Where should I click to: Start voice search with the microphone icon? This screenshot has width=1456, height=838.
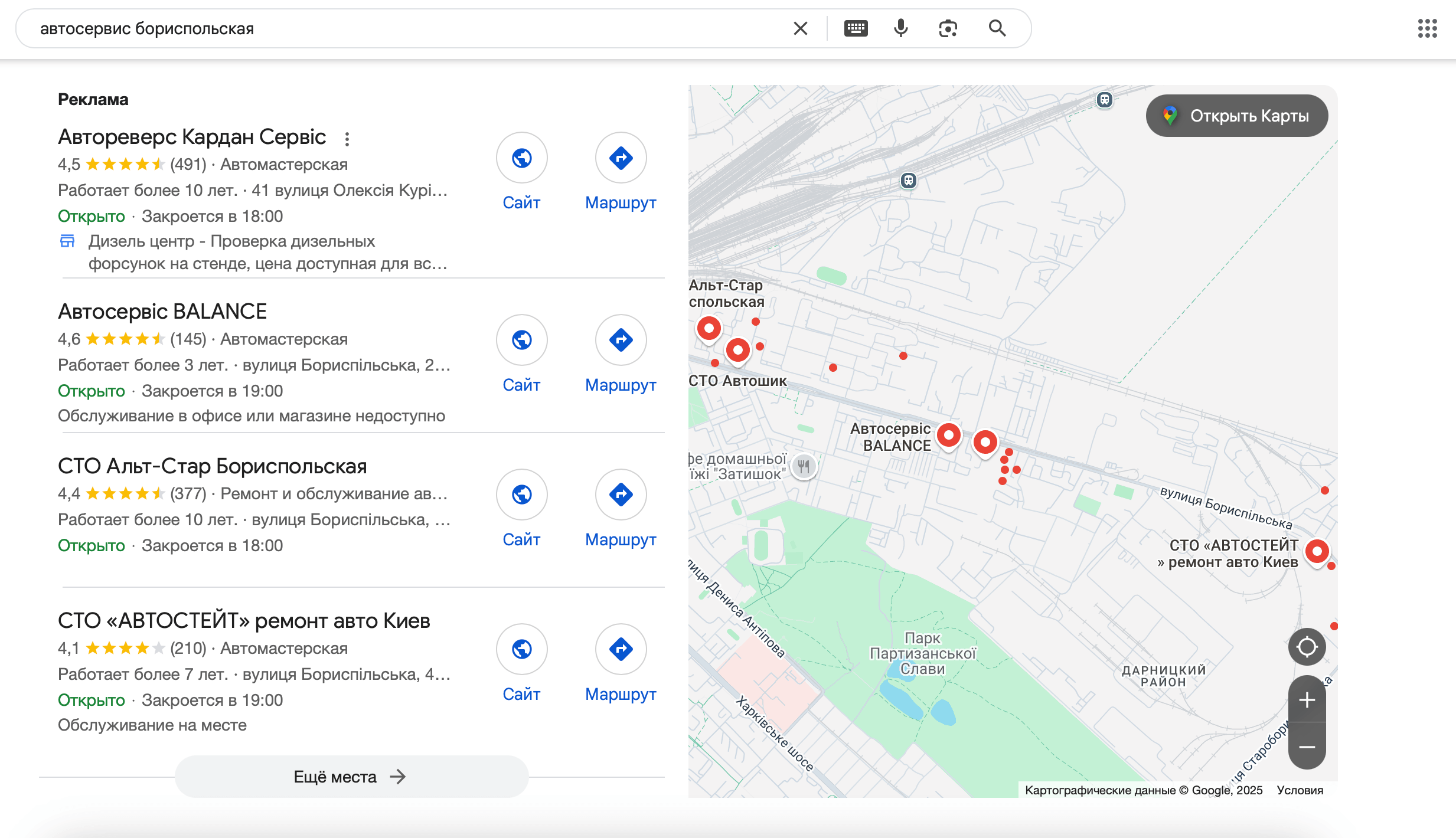click(900, 28)
